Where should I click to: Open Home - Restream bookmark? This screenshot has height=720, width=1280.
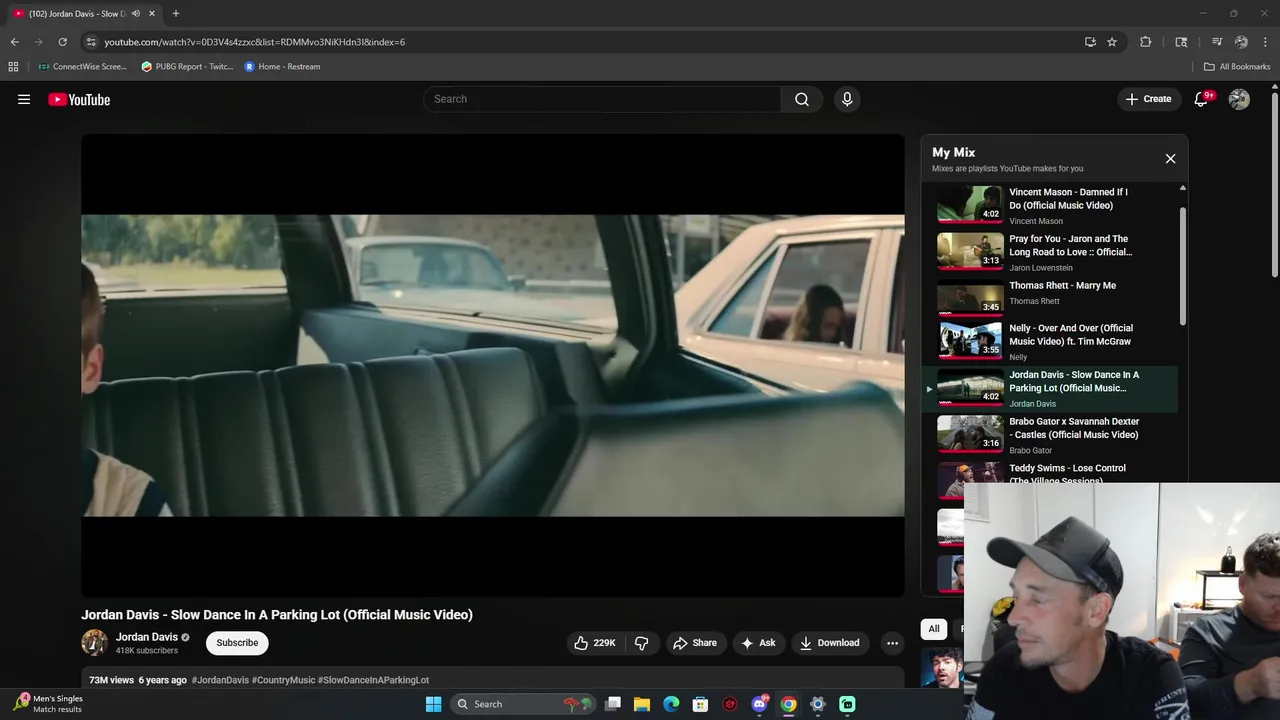(x=282, y=67)
